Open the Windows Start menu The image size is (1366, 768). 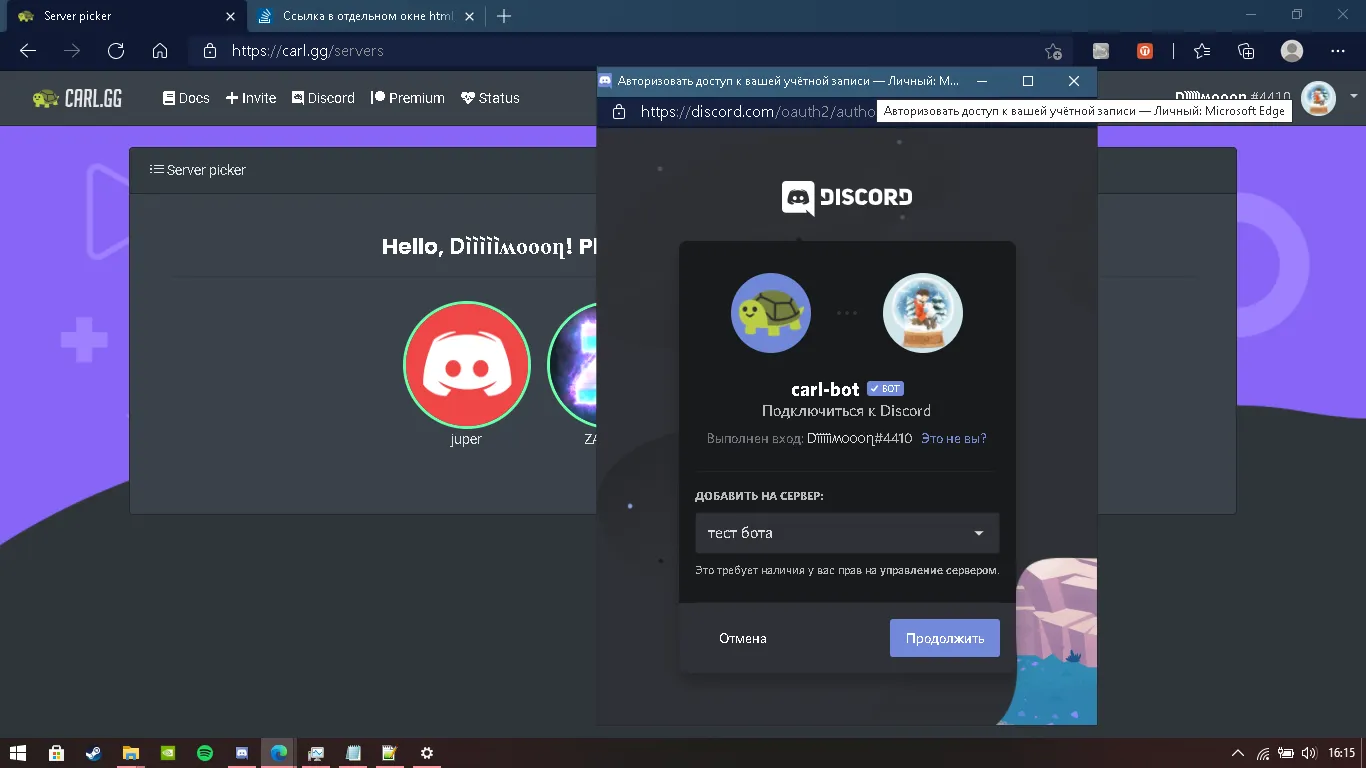click(x=18, y=753)
